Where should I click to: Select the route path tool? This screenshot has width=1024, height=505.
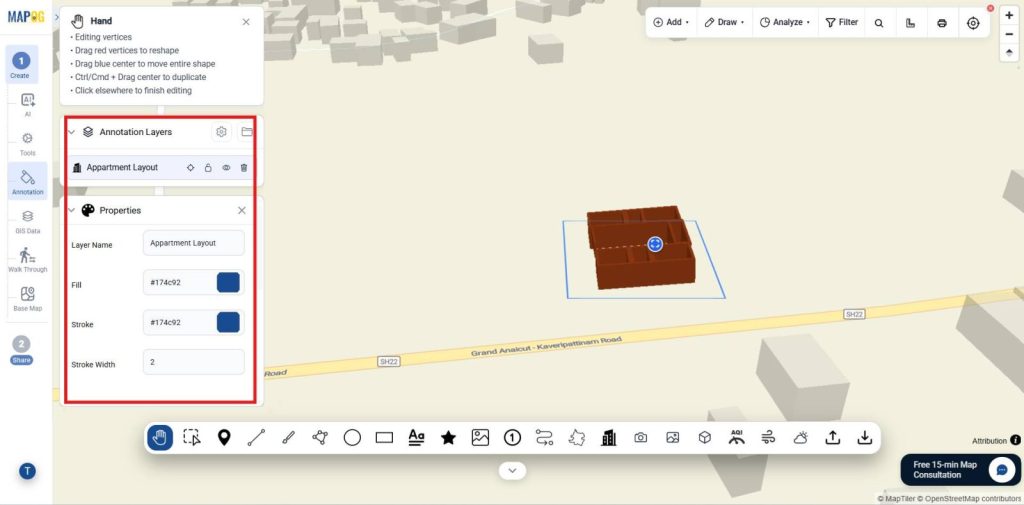(x=544, y=438)
